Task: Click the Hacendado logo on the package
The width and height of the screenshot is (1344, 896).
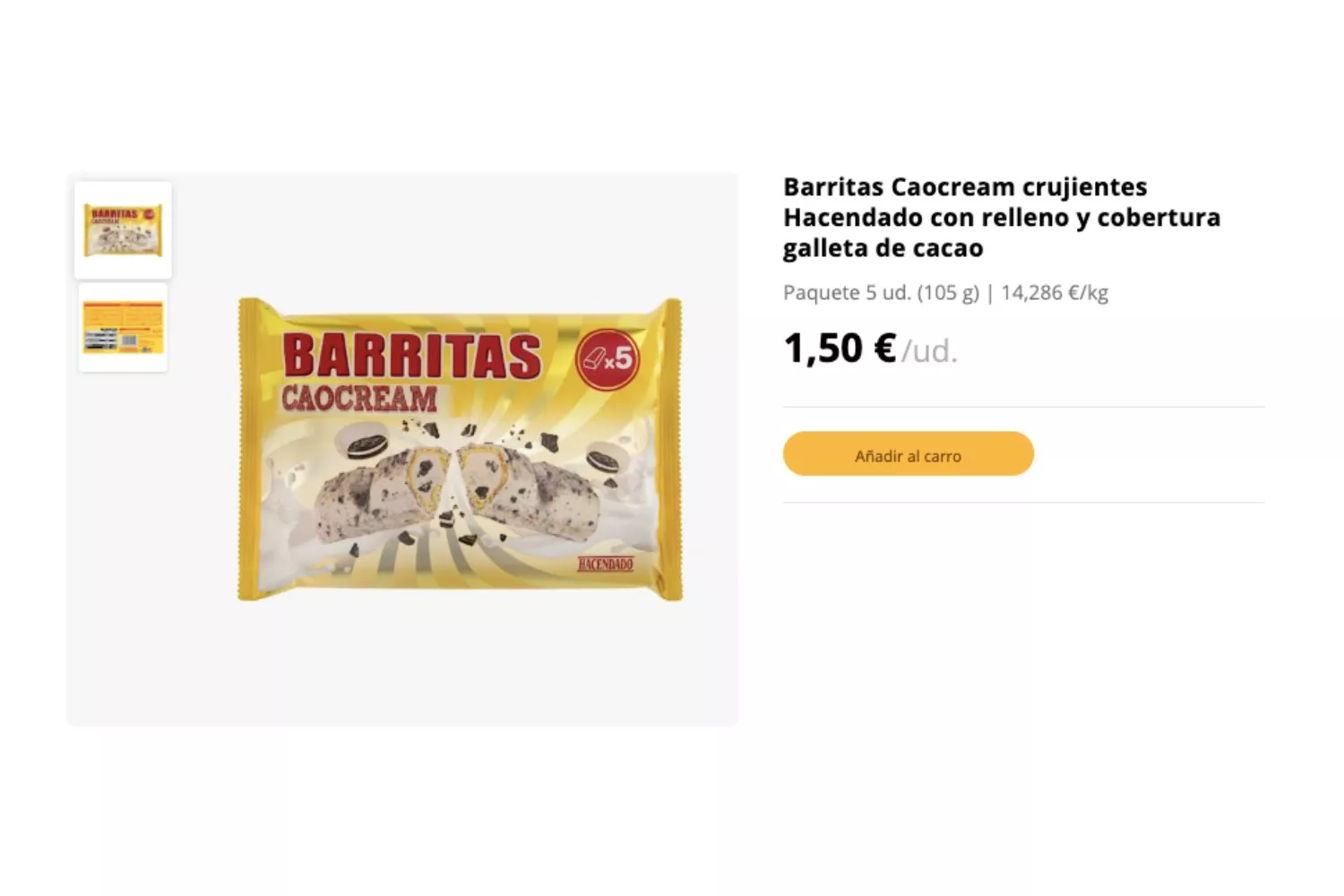Action: click(605, 564)
